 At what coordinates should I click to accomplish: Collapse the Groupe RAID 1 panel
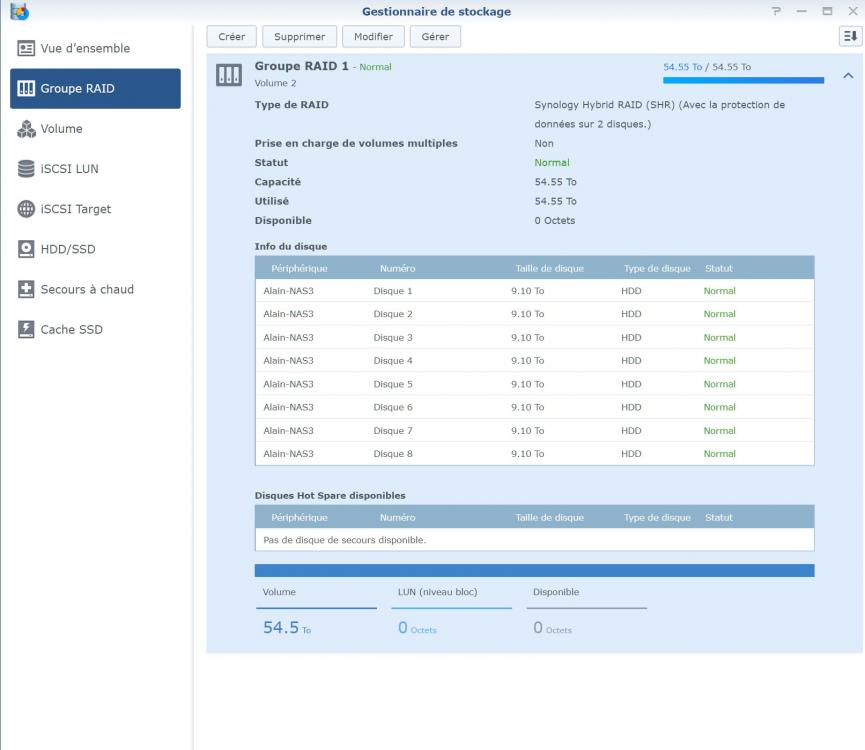pos(848,75)
